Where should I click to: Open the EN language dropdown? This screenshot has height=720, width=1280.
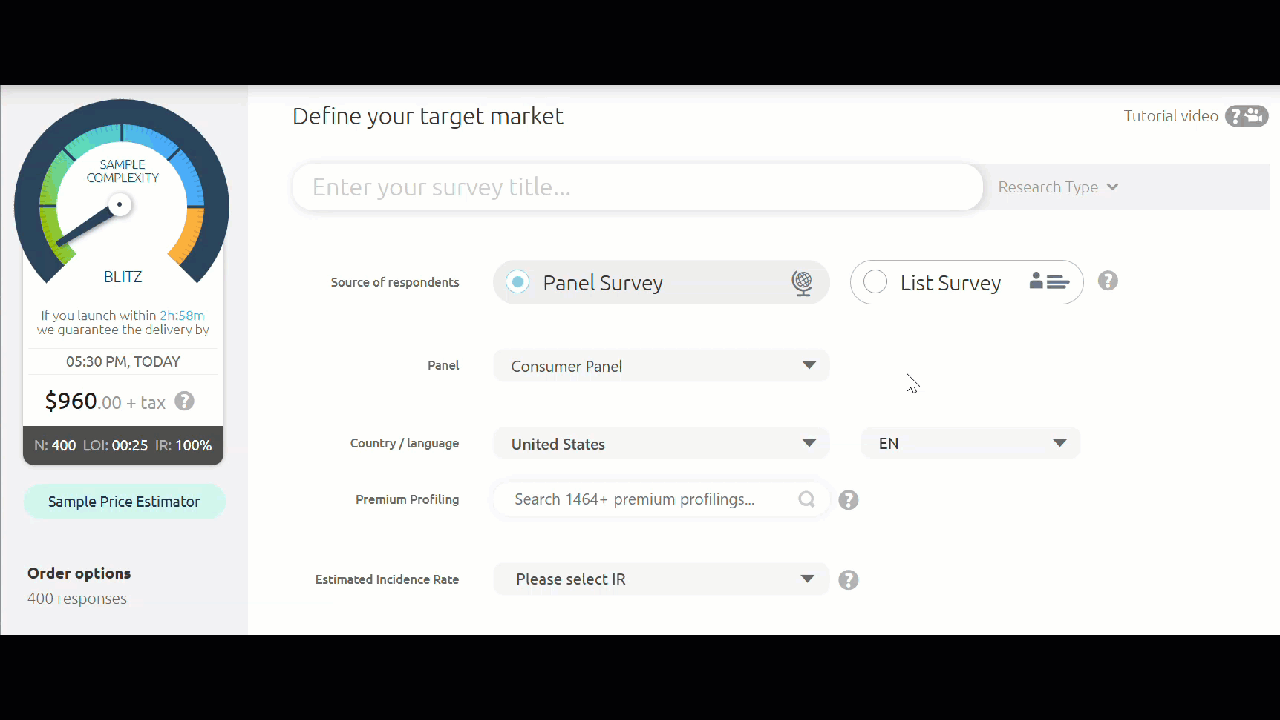click(971, 443)
